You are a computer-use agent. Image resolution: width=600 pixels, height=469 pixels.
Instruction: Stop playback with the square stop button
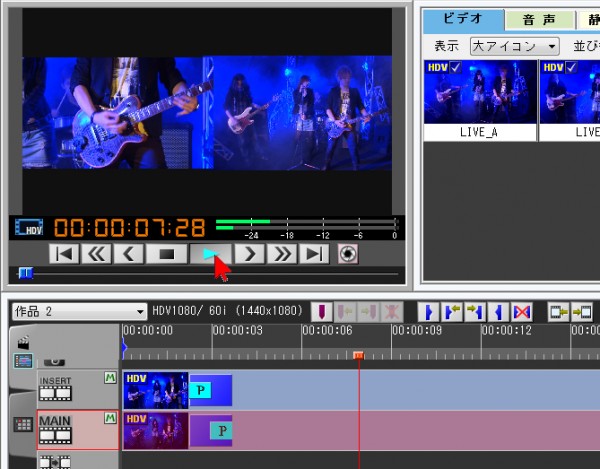[x=167, y=254]
